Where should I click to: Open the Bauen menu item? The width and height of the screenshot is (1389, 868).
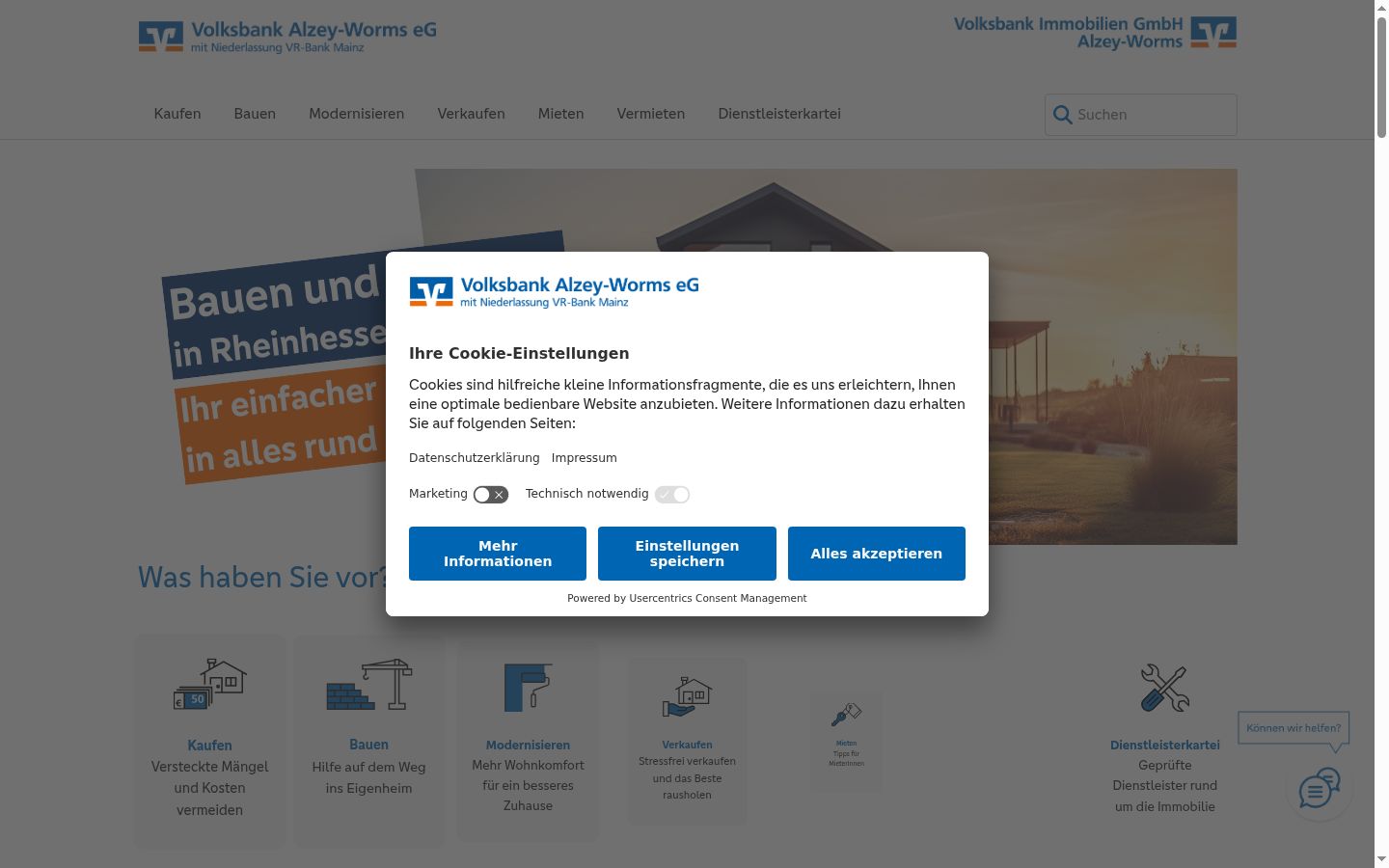coord(255,114)
